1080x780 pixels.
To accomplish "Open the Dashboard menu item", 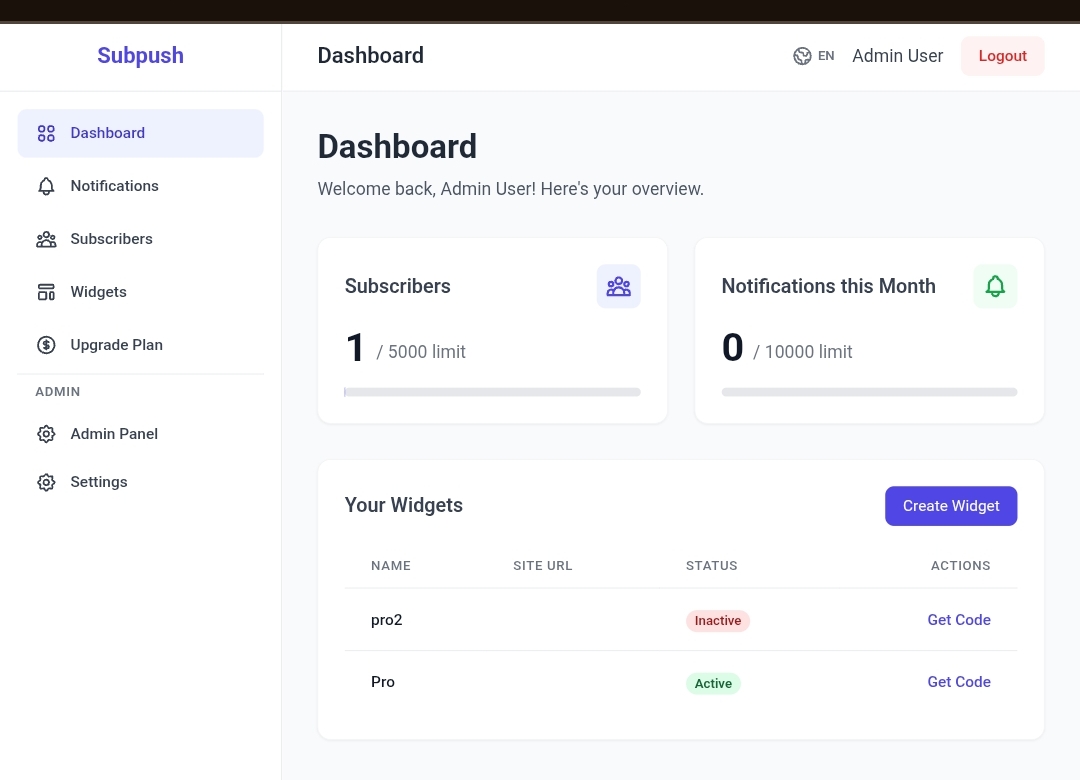I will click(x=141, y=133).
